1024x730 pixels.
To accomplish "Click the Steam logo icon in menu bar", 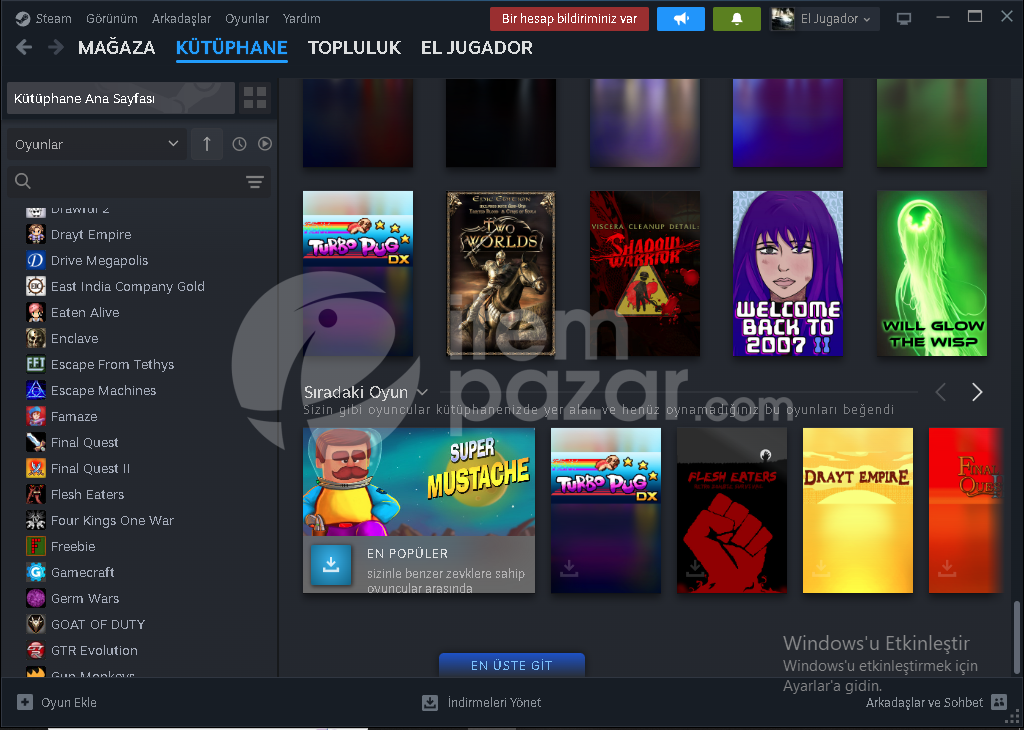I will click(x=23, y=19).
